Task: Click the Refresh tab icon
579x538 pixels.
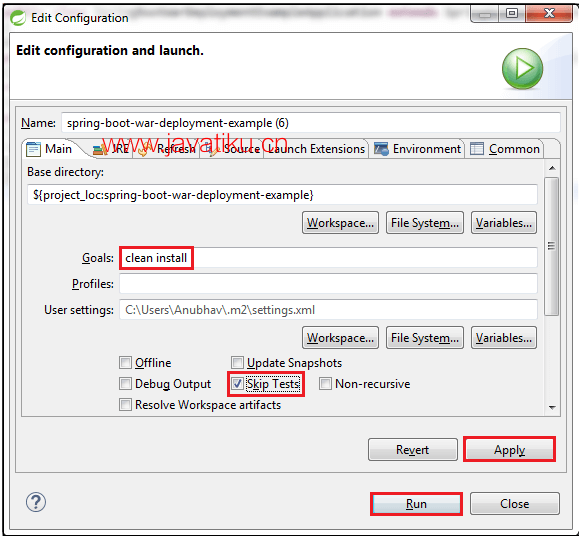Action: (x=145, y=149)
